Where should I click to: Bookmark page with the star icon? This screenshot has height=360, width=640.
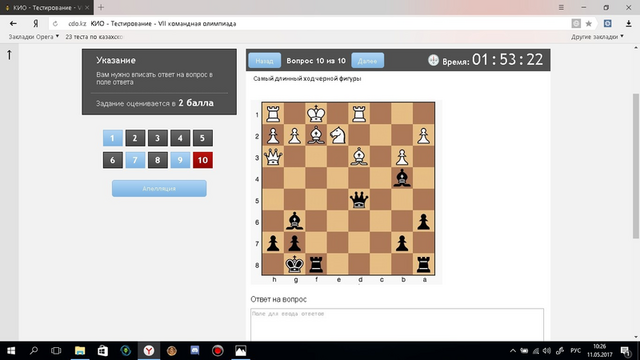pos(589,24)
